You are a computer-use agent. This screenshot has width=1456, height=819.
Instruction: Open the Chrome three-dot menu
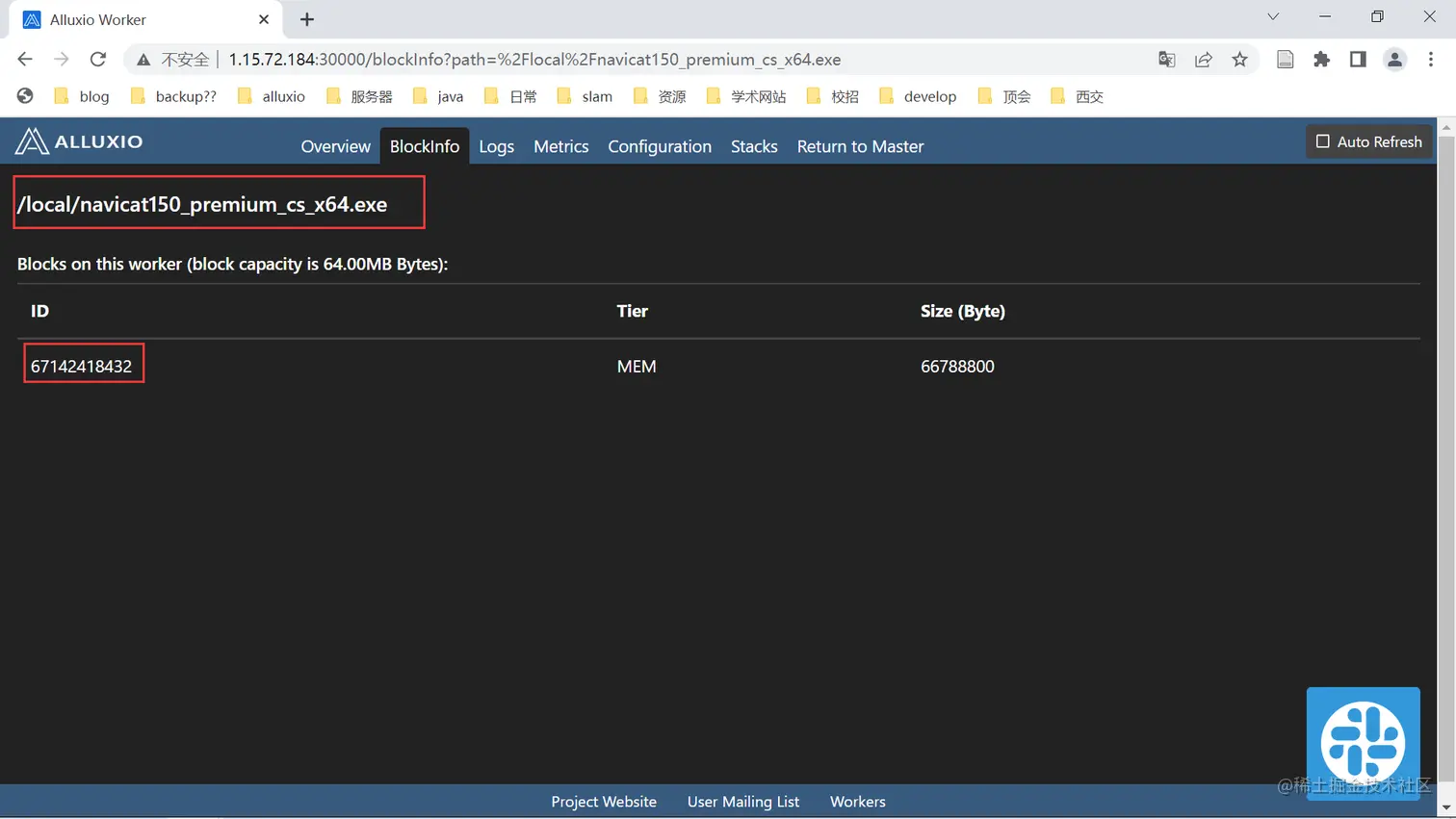[1431, 60]
